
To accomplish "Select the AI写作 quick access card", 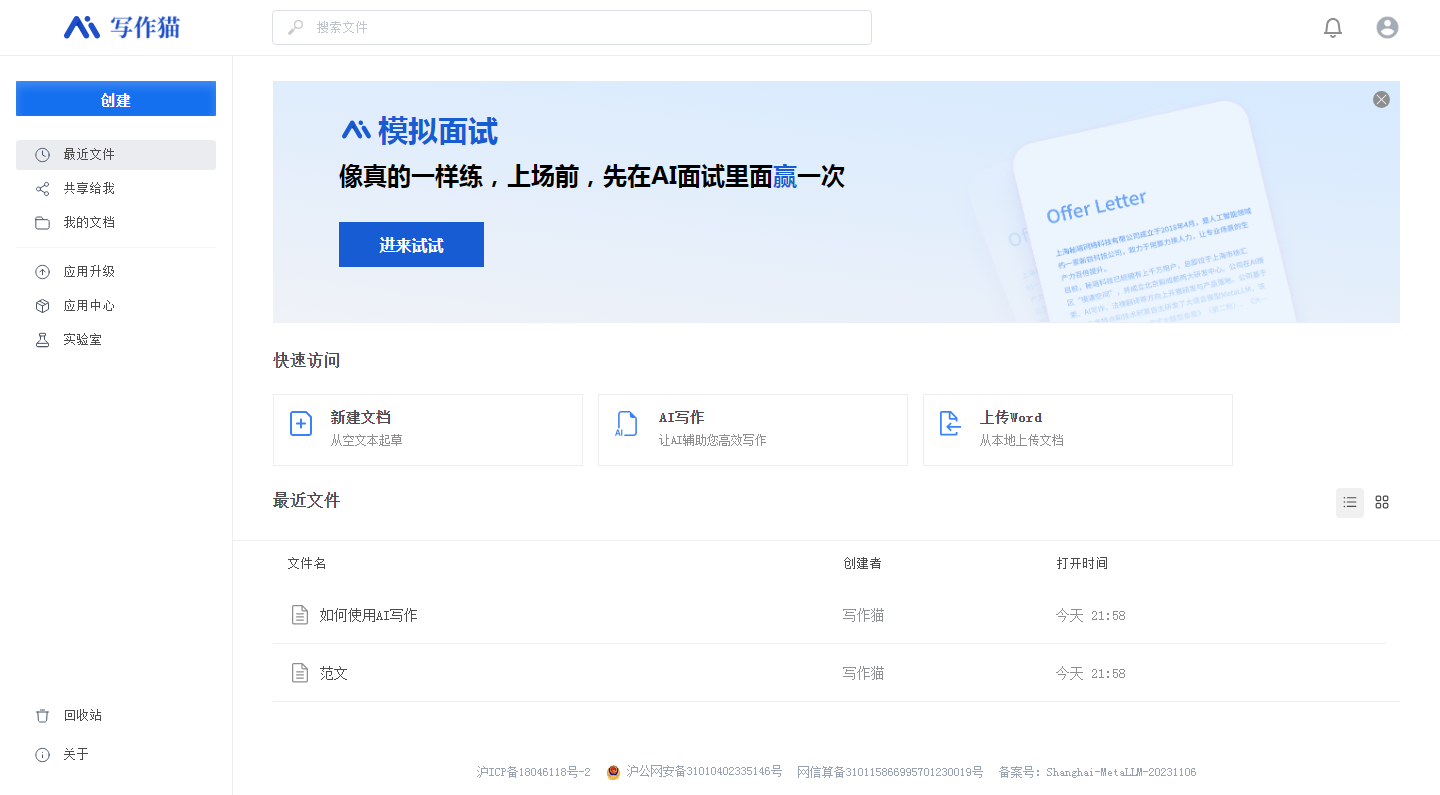I will (752, 430).
